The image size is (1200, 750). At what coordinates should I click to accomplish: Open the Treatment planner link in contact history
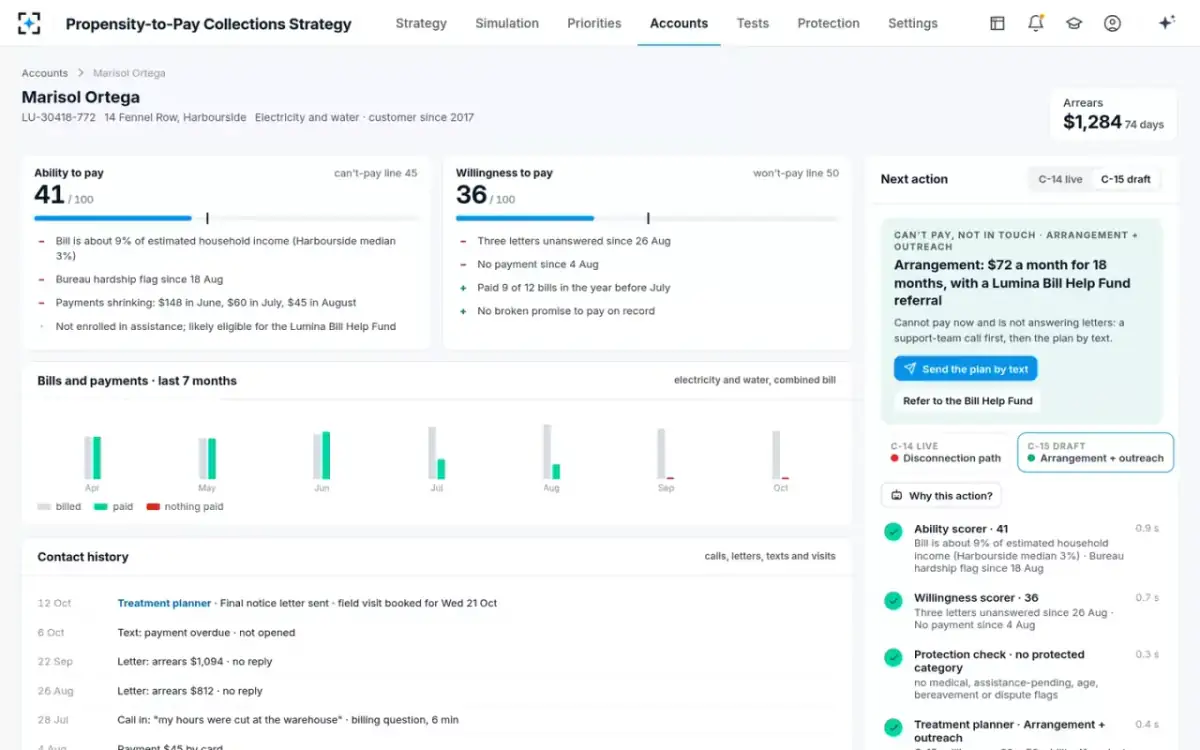pyautogui.click(x=164, y=603)
